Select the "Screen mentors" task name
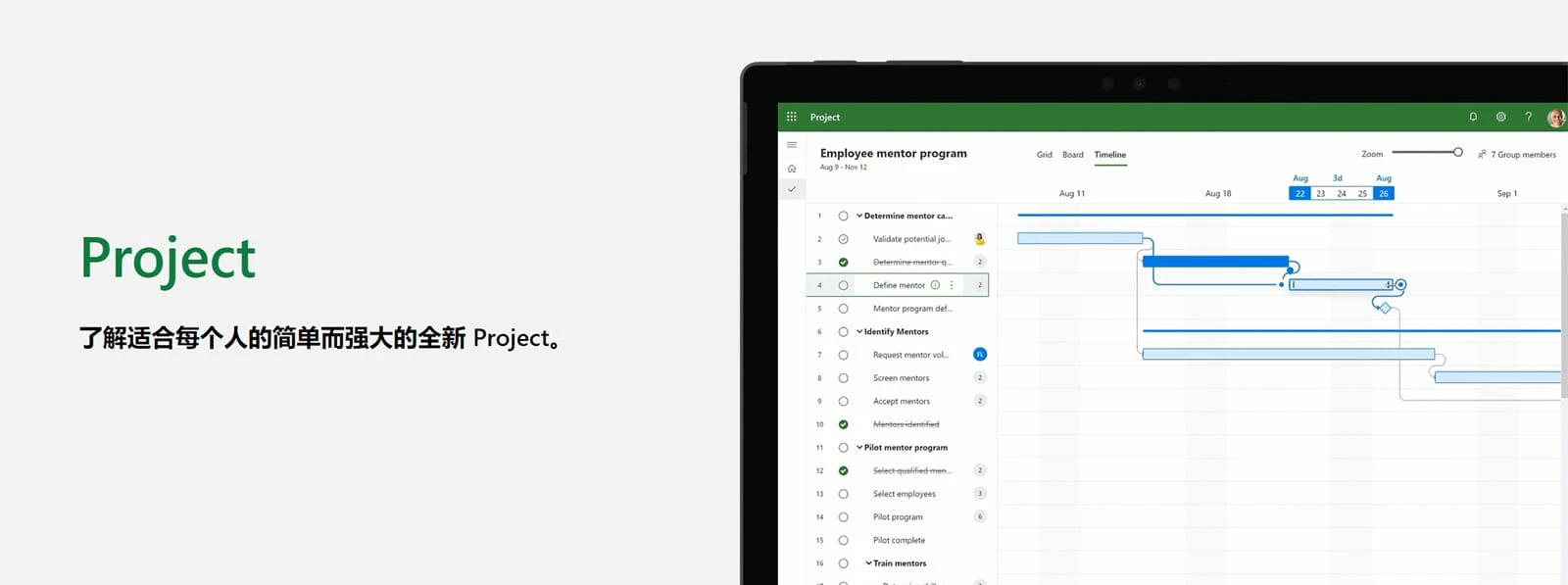This screenshot has width=1568, height=585. [x=902, y=378]
